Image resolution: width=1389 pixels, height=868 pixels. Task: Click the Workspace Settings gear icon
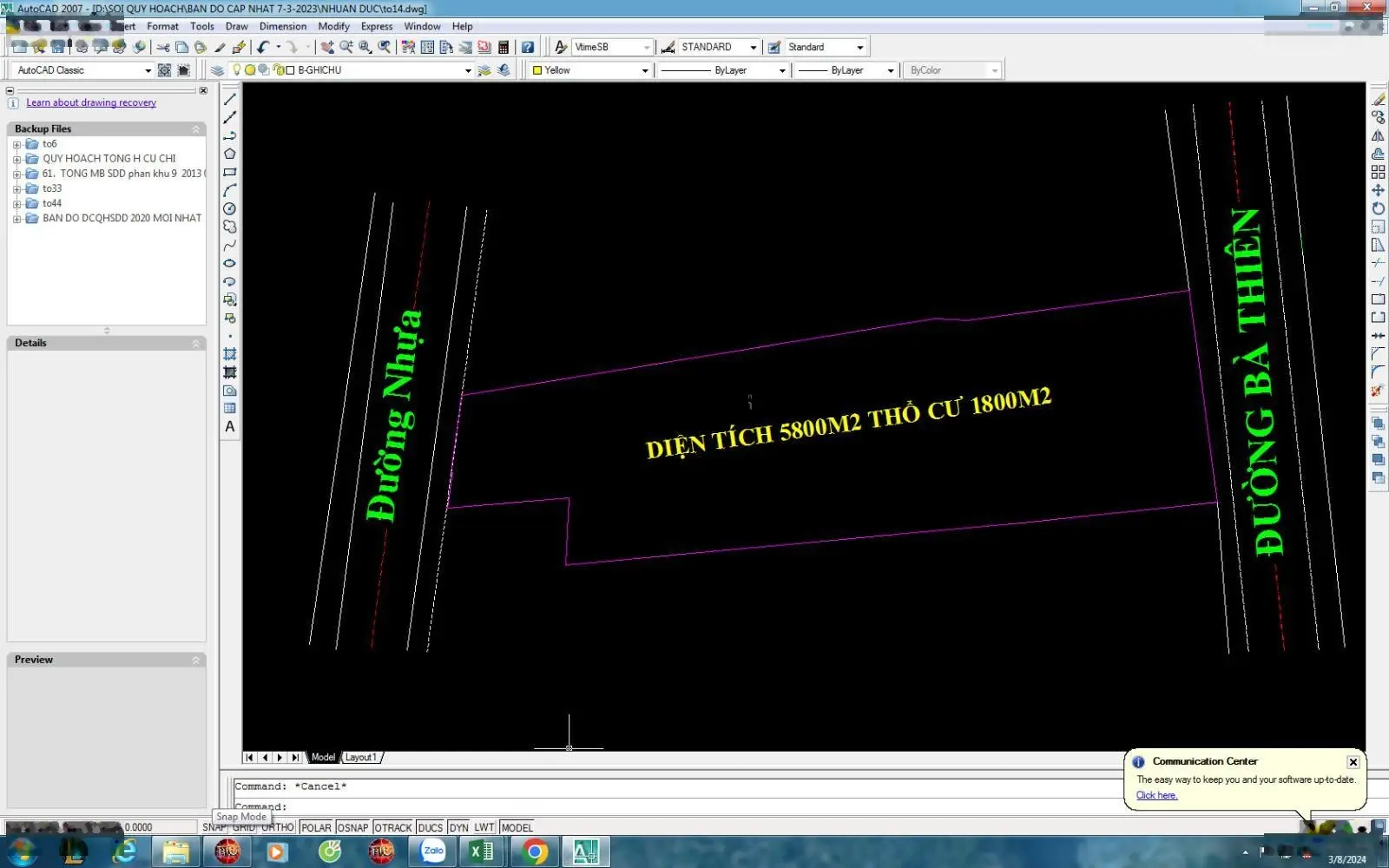click(164, 70)
